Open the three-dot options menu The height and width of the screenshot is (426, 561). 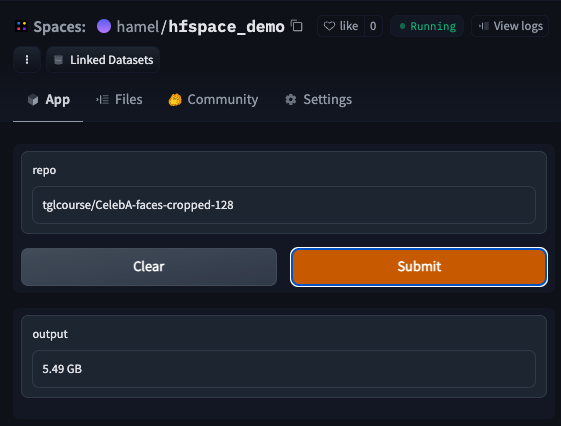click(x=27, y=60)
